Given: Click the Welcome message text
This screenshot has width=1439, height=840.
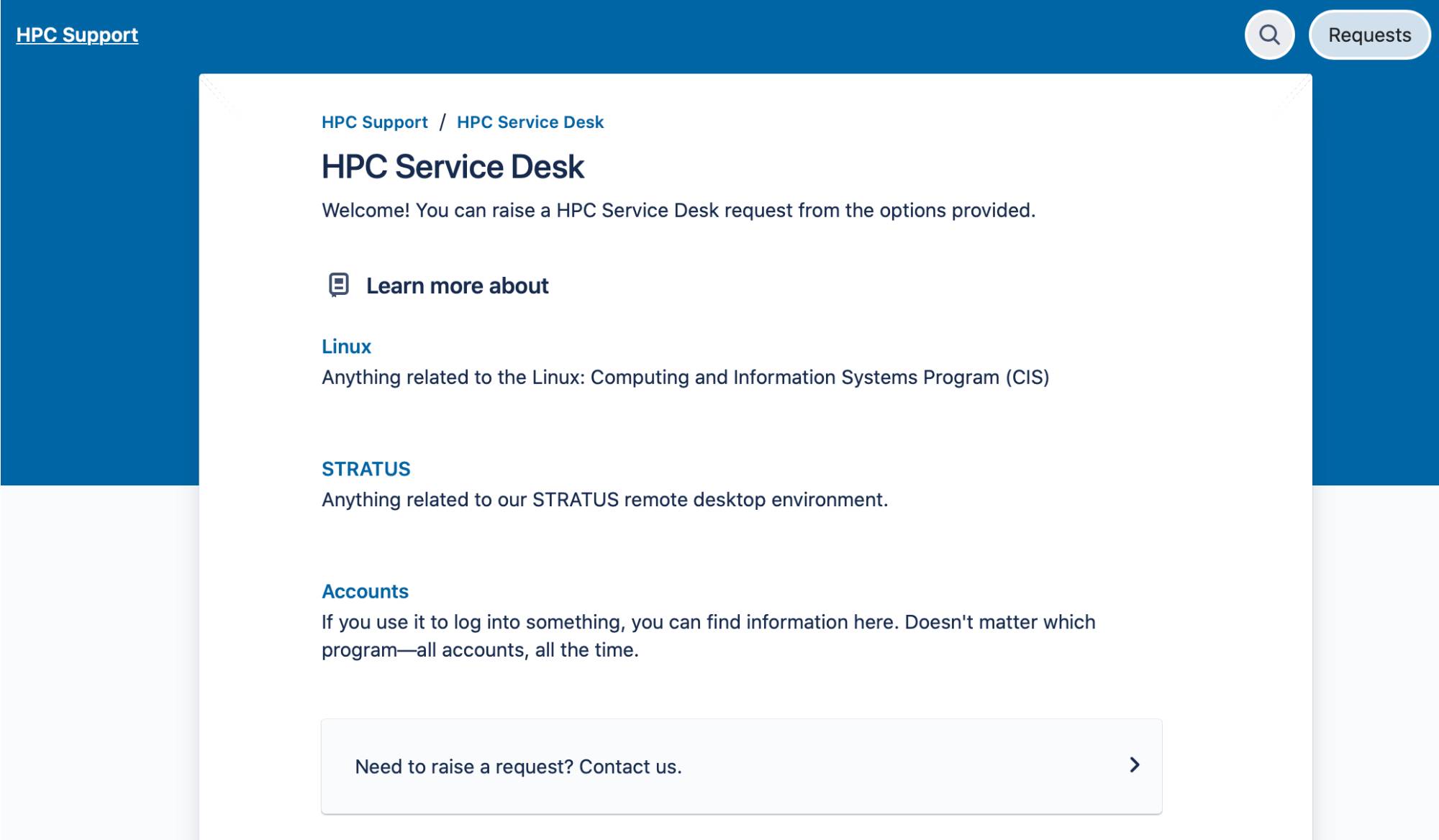Looking at the screenshot, I should coord(678,211).
